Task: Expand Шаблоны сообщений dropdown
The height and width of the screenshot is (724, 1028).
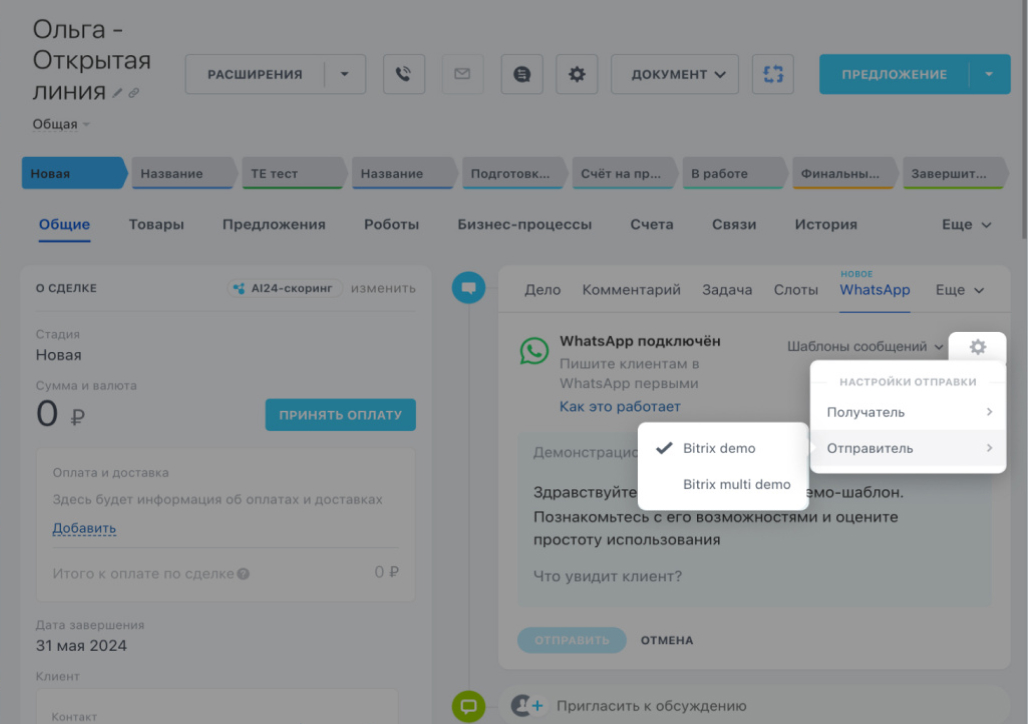Action: [865, 347]
